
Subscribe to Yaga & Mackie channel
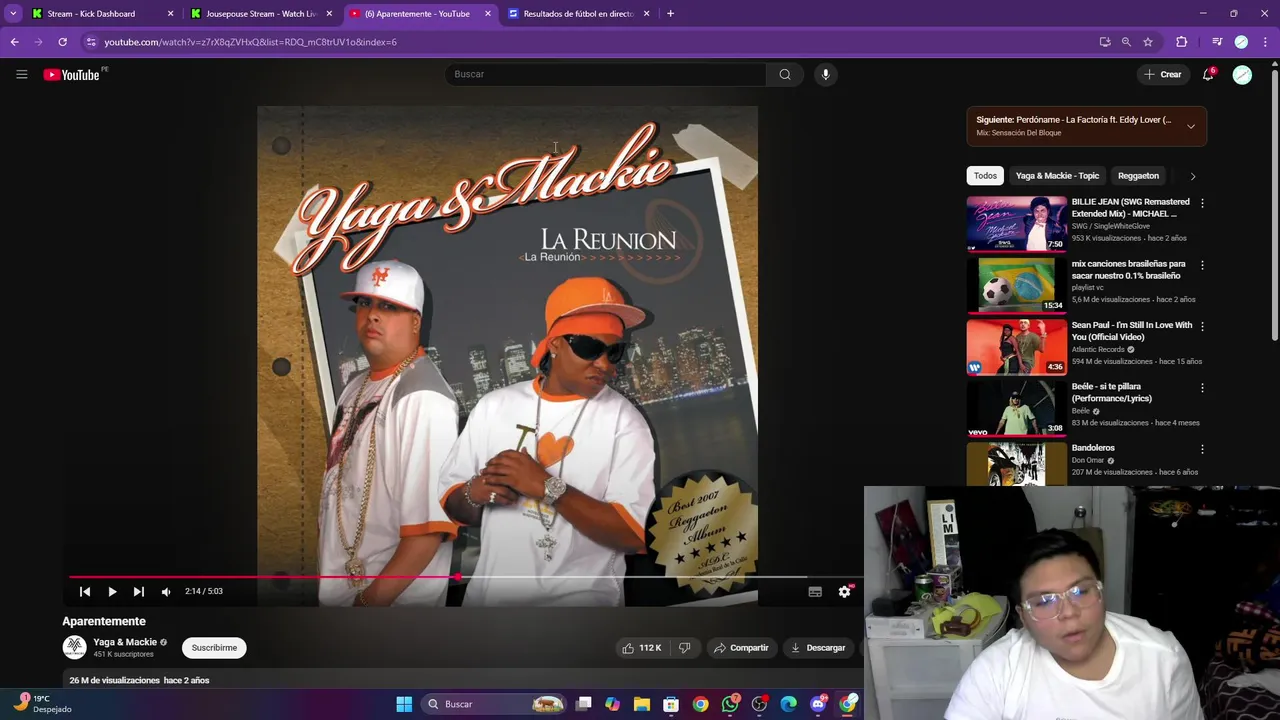214,648
